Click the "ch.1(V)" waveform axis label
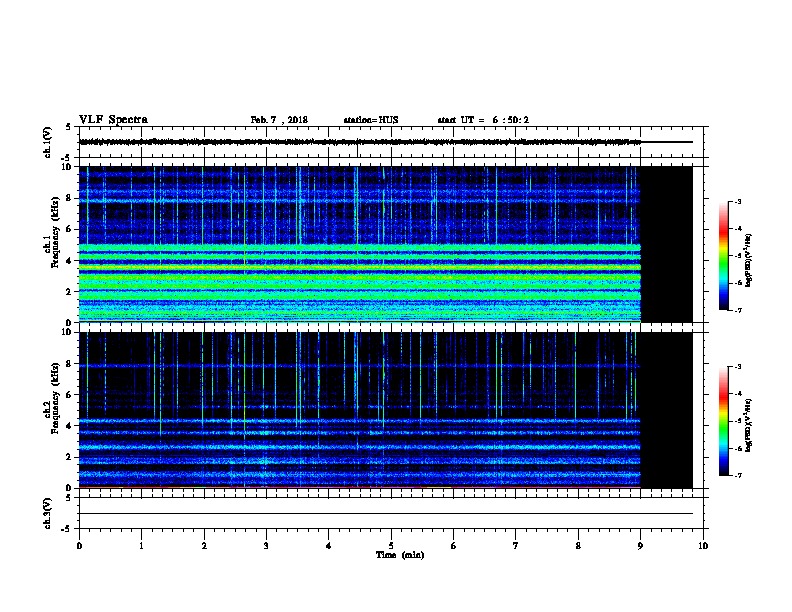Screen dimensions: 792x612 click(47, 142)
